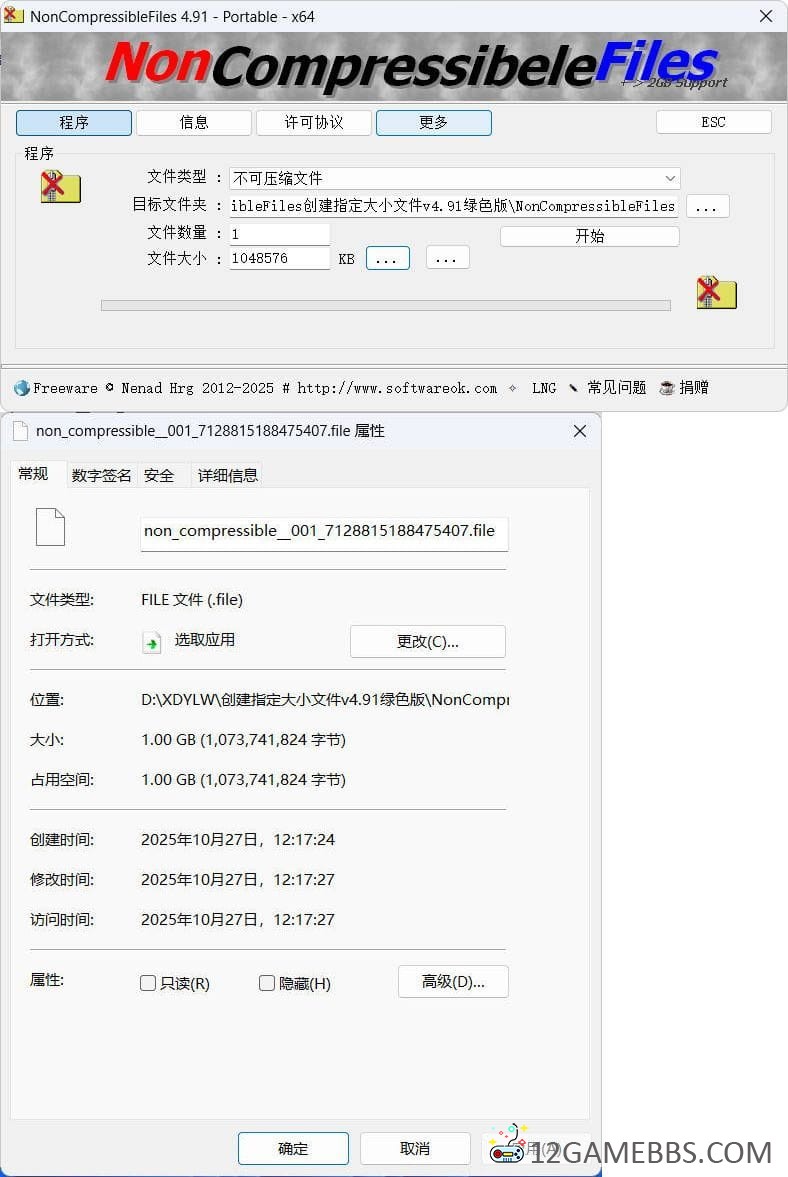Click the 高级(D)... button
788x1177 pixels.
click(x=453, y=982)
